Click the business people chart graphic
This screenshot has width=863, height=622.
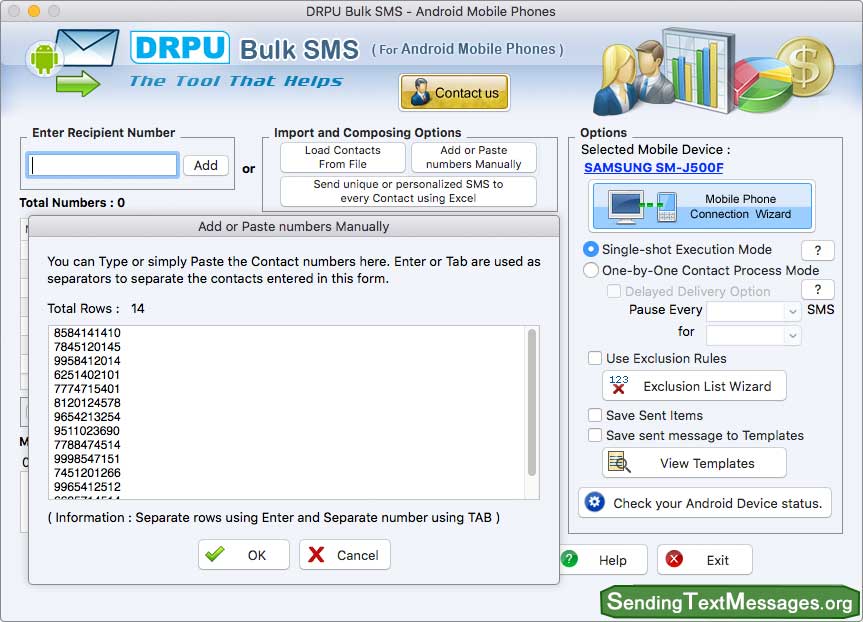tap(664, 72)
